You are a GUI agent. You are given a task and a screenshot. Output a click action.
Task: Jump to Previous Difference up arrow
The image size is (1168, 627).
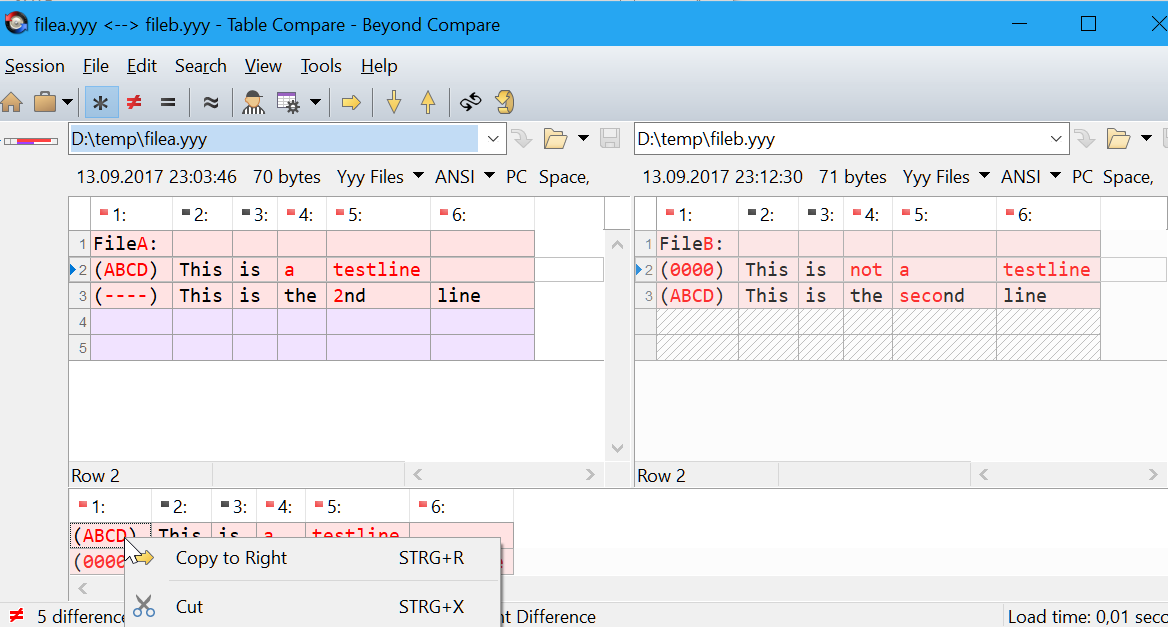tap(428, 102)
